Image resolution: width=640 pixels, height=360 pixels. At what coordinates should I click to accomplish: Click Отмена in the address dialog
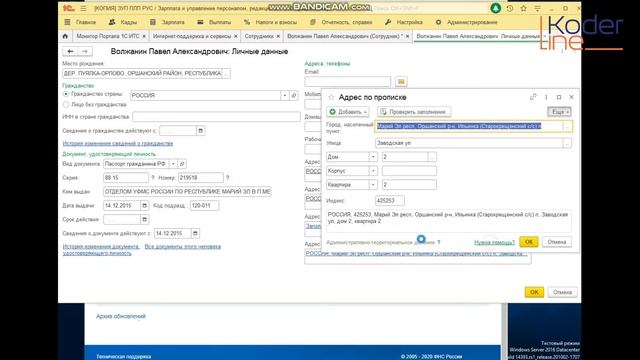[x=557, y=242]
